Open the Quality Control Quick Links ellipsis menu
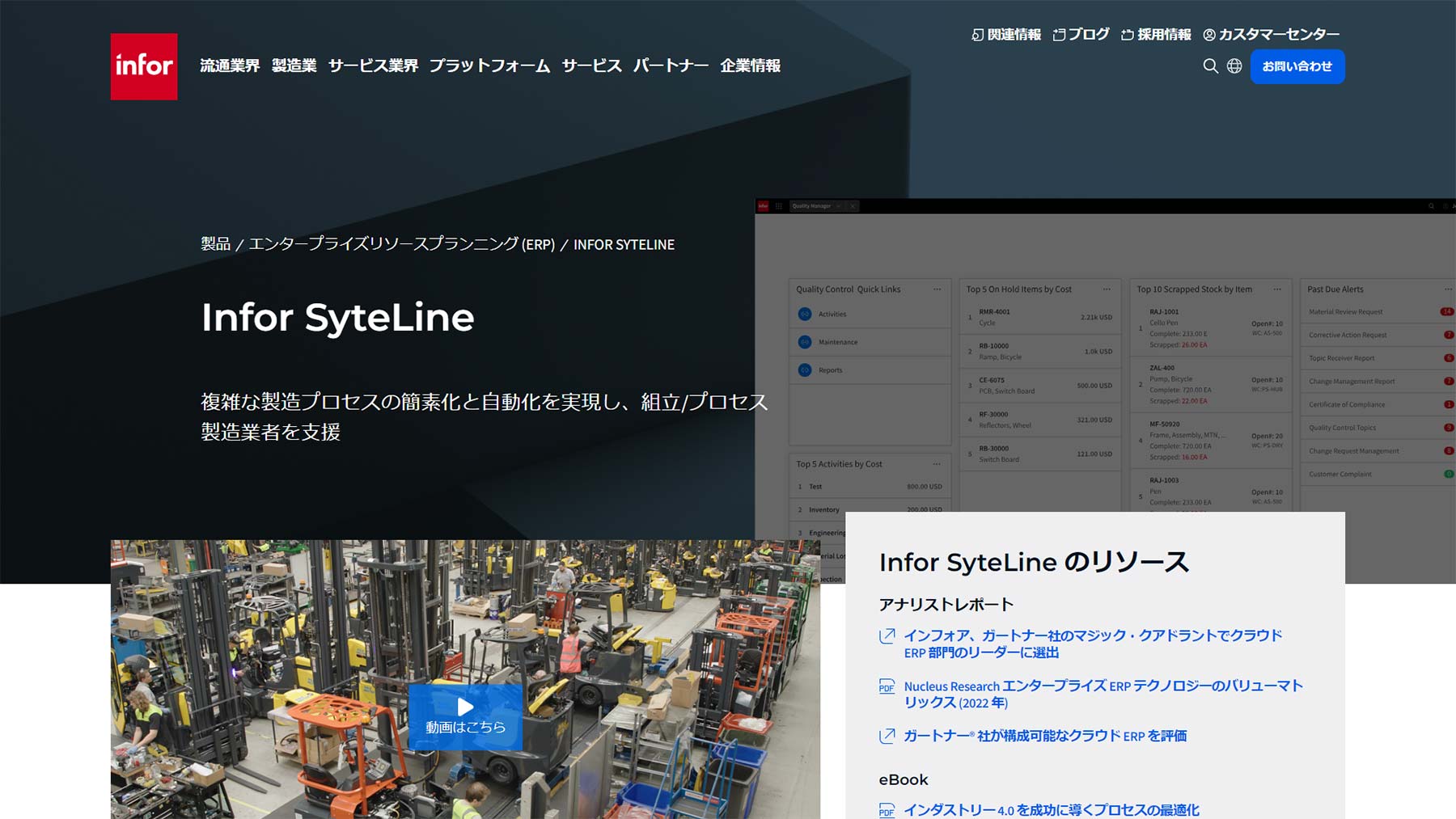 pos(937,289)
